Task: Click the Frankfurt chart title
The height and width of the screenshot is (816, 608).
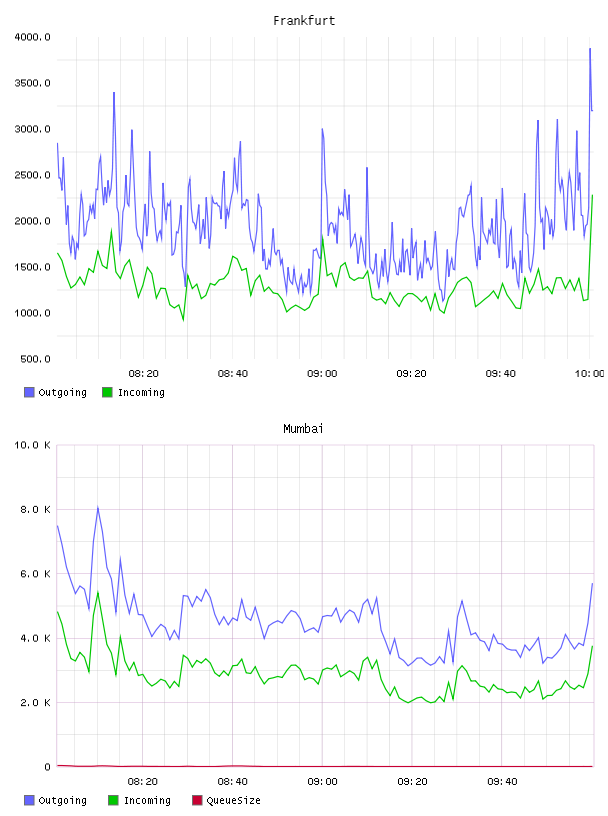Action: 304,21
